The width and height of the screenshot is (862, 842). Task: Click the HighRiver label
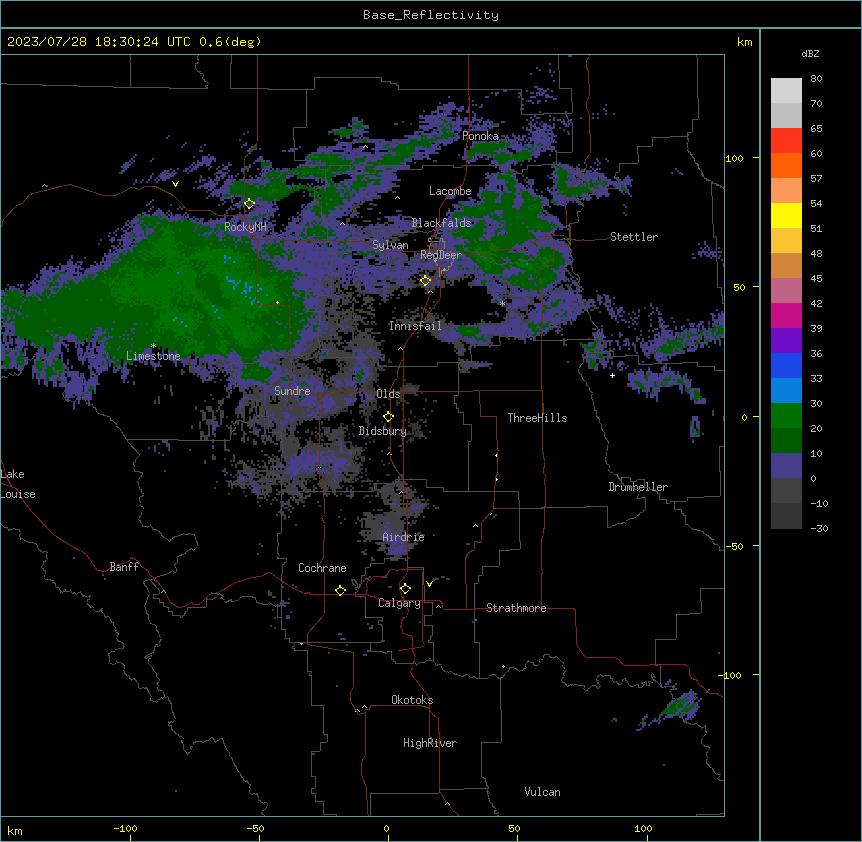pos(430,743)
